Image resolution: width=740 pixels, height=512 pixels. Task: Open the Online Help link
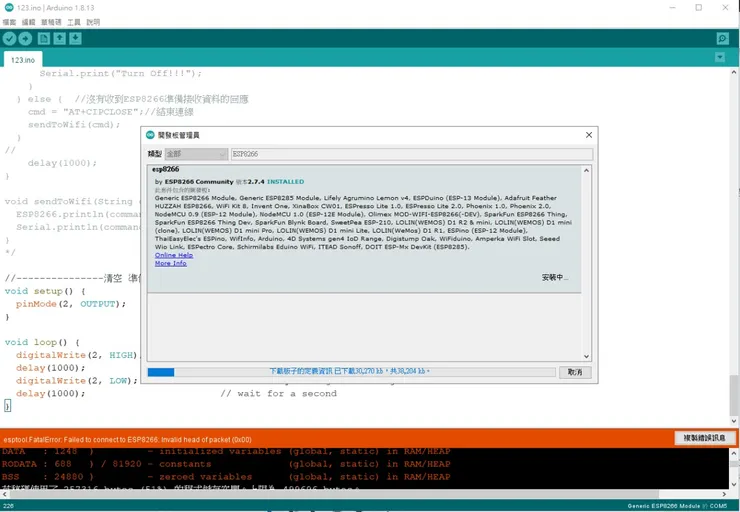pos(174,255)
